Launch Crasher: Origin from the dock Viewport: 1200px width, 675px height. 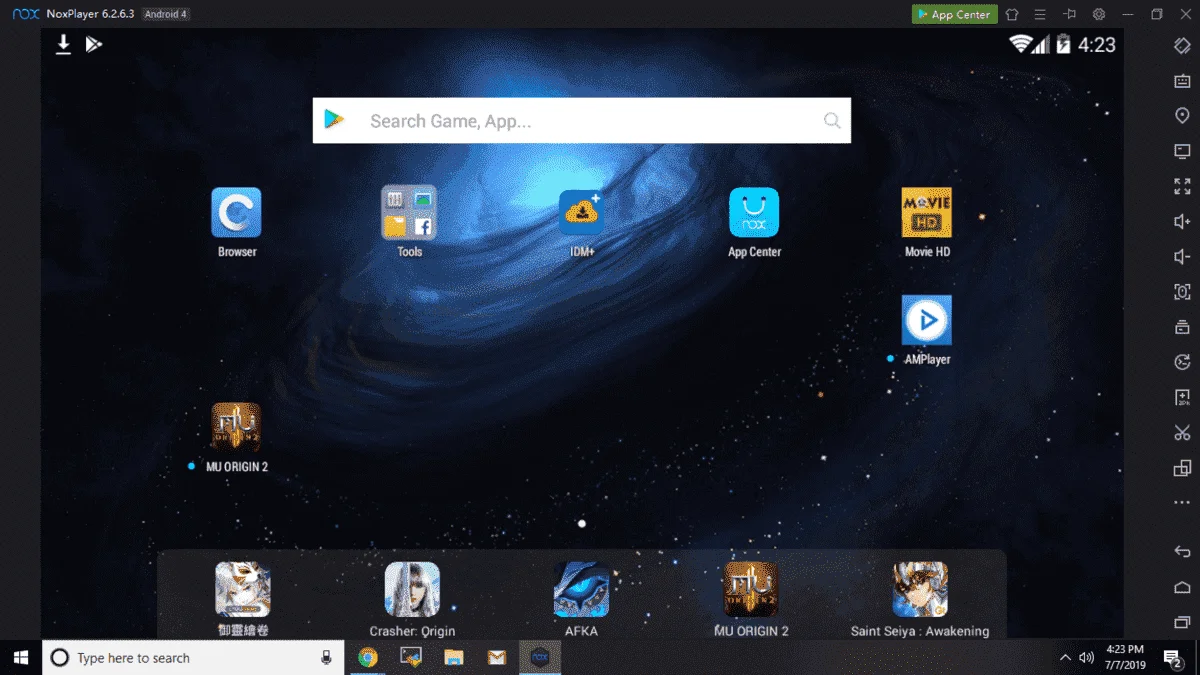coord(412,589)
